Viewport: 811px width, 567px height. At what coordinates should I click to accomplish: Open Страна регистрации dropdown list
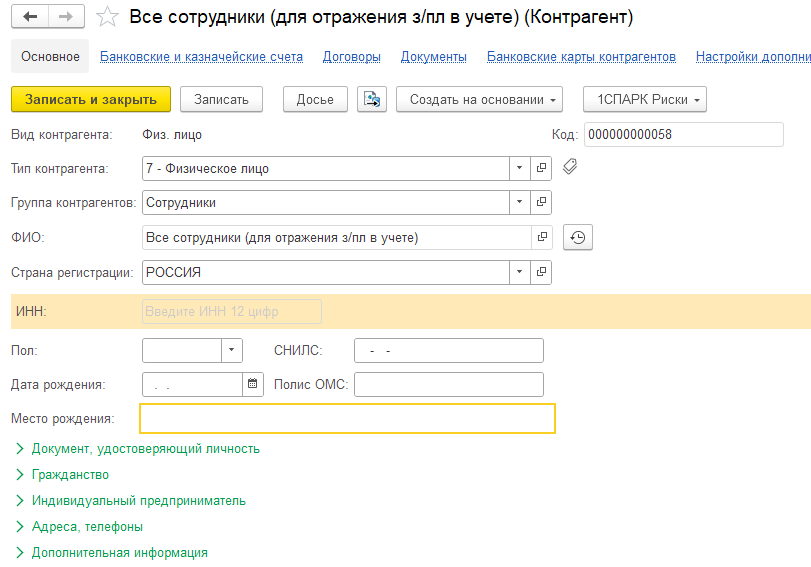pos(519,272)
